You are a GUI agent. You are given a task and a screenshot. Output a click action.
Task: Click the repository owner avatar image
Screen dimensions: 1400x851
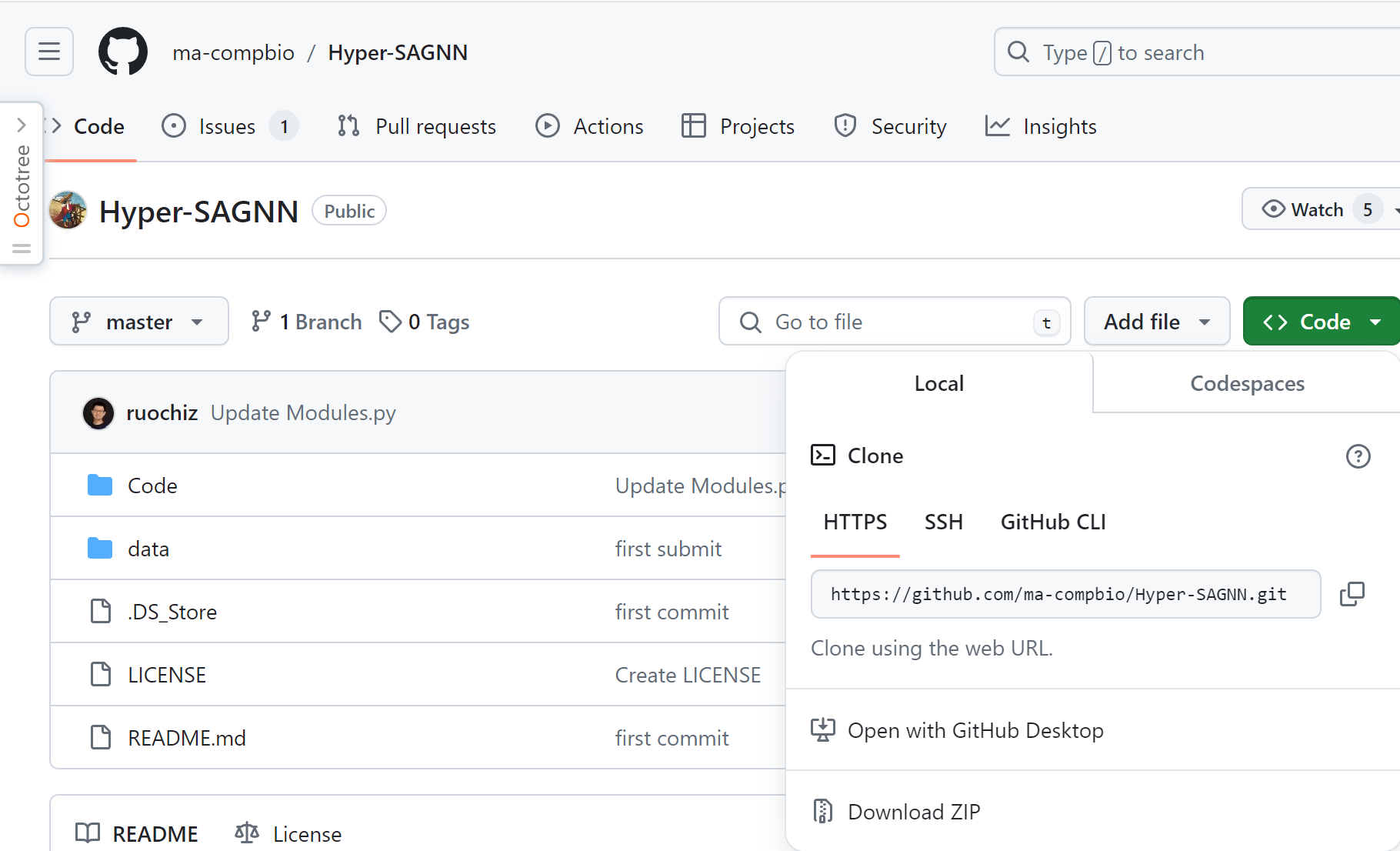pos(68,210)
